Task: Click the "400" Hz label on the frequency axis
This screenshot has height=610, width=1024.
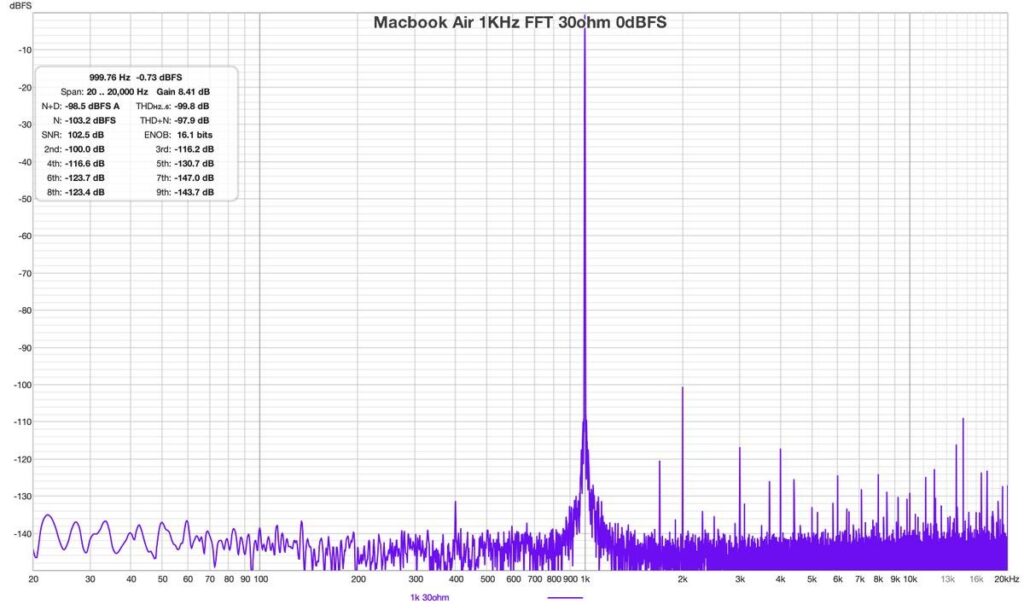Action: coord(456,579)
